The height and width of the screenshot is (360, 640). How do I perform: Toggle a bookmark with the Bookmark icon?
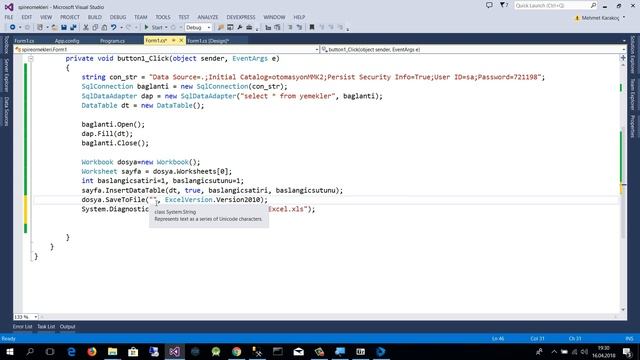coord(312,27)
